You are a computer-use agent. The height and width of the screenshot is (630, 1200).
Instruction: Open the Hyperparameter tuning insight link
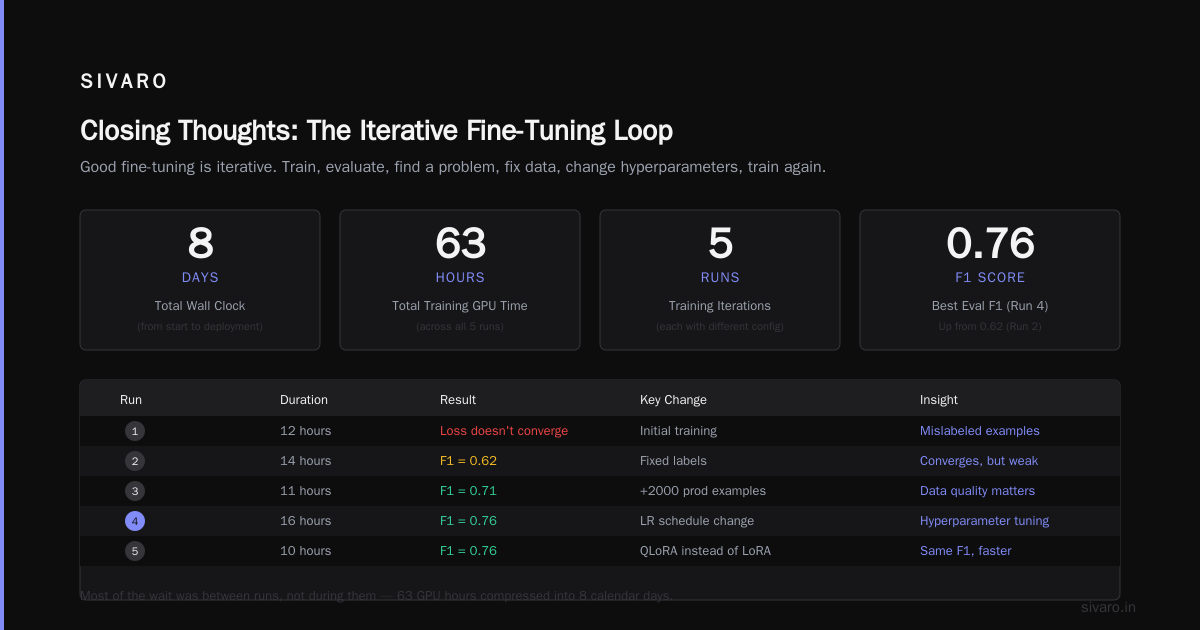coord(985,521)
